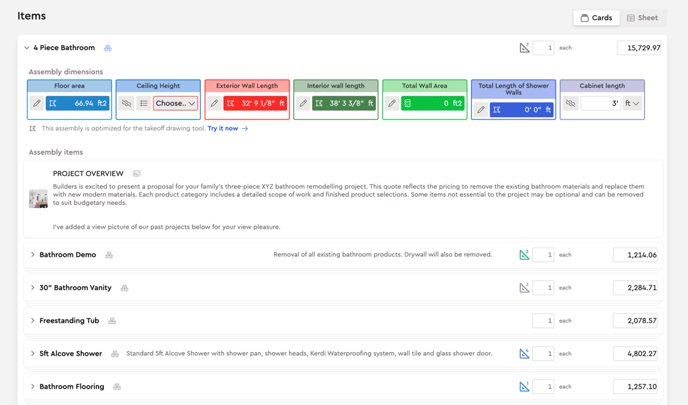
Task: Click the 30" Bathroom Vanity takeoff icon
Action: (x=524, y=288)
